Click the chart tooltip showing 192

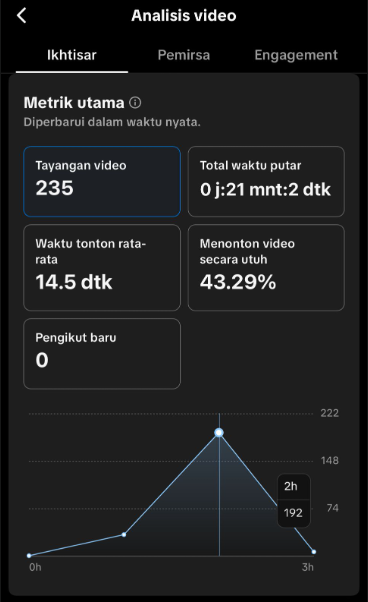294,500
